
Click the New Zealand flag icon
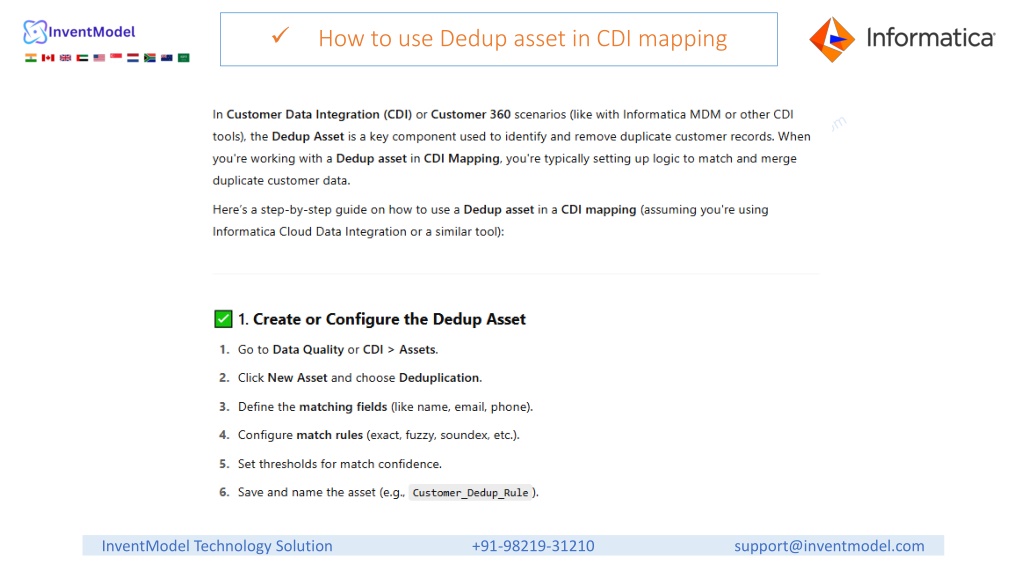[167, 57]
